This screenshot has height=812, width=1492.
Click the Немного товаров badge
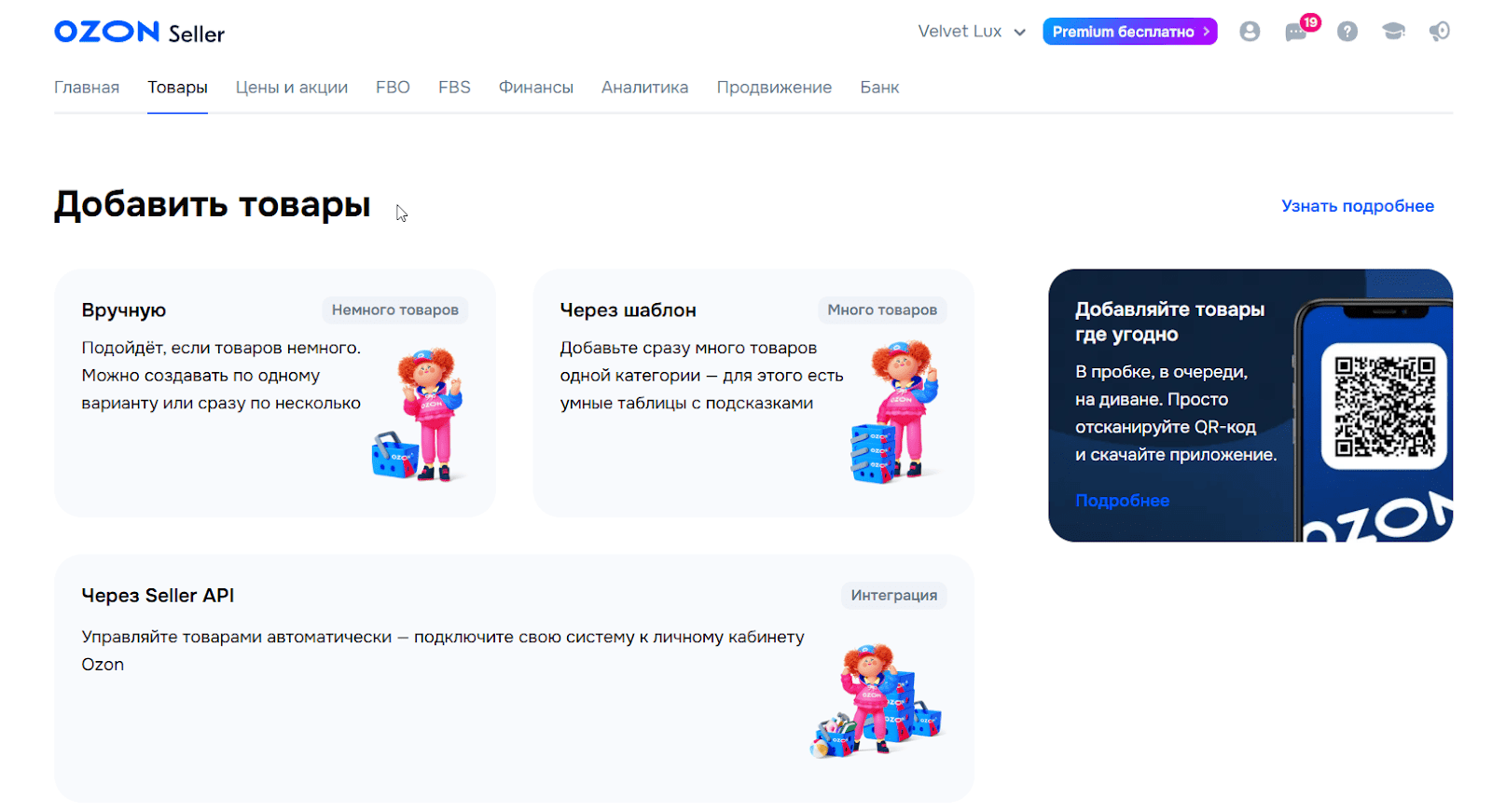395,310
